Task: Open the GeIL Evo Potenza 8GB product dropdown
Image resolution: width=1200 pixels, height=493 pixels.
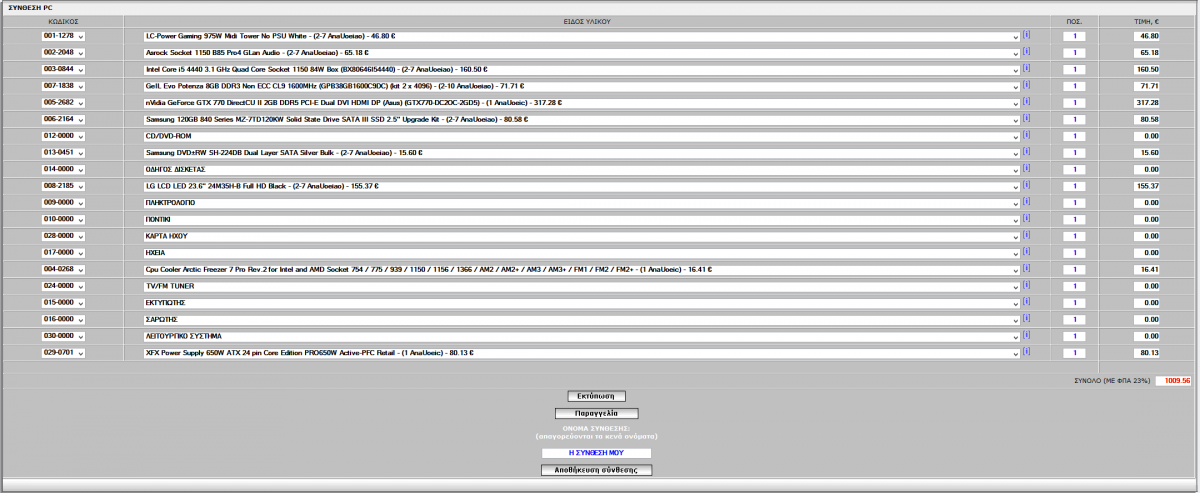Action: (581, 86)
